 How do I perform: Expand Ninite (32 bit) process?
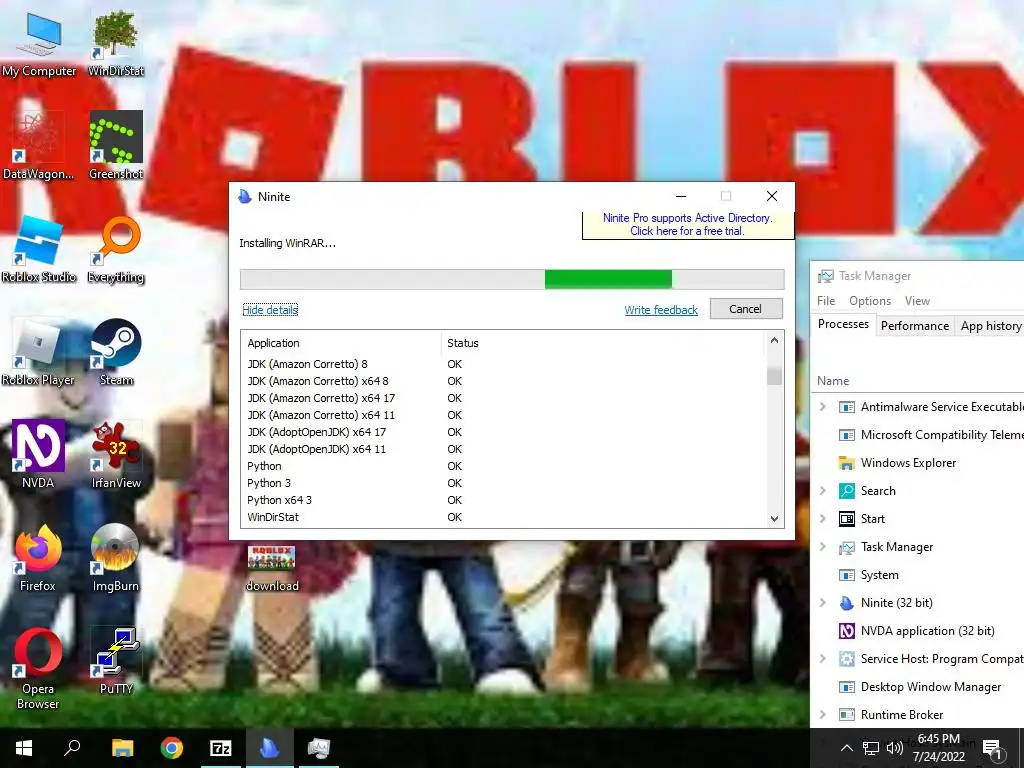coord(823,603)
